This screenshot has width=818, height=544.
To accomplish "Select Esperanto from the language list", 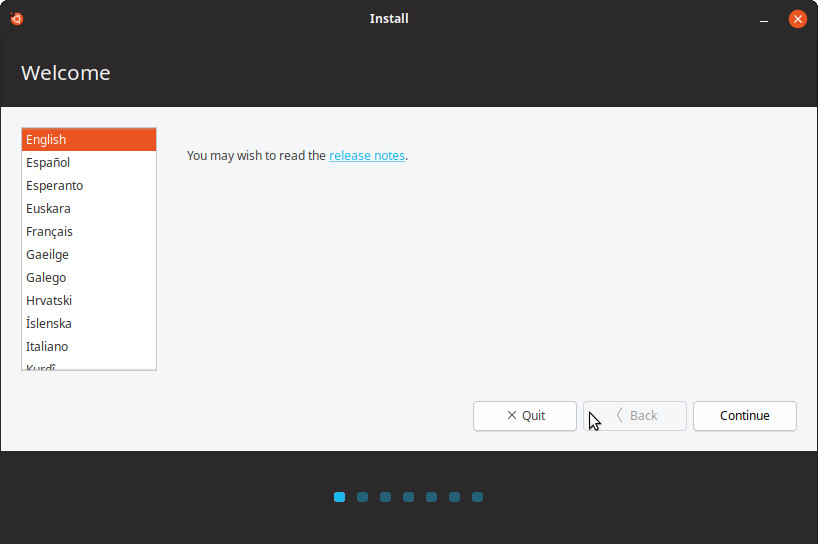I will 88,186.
